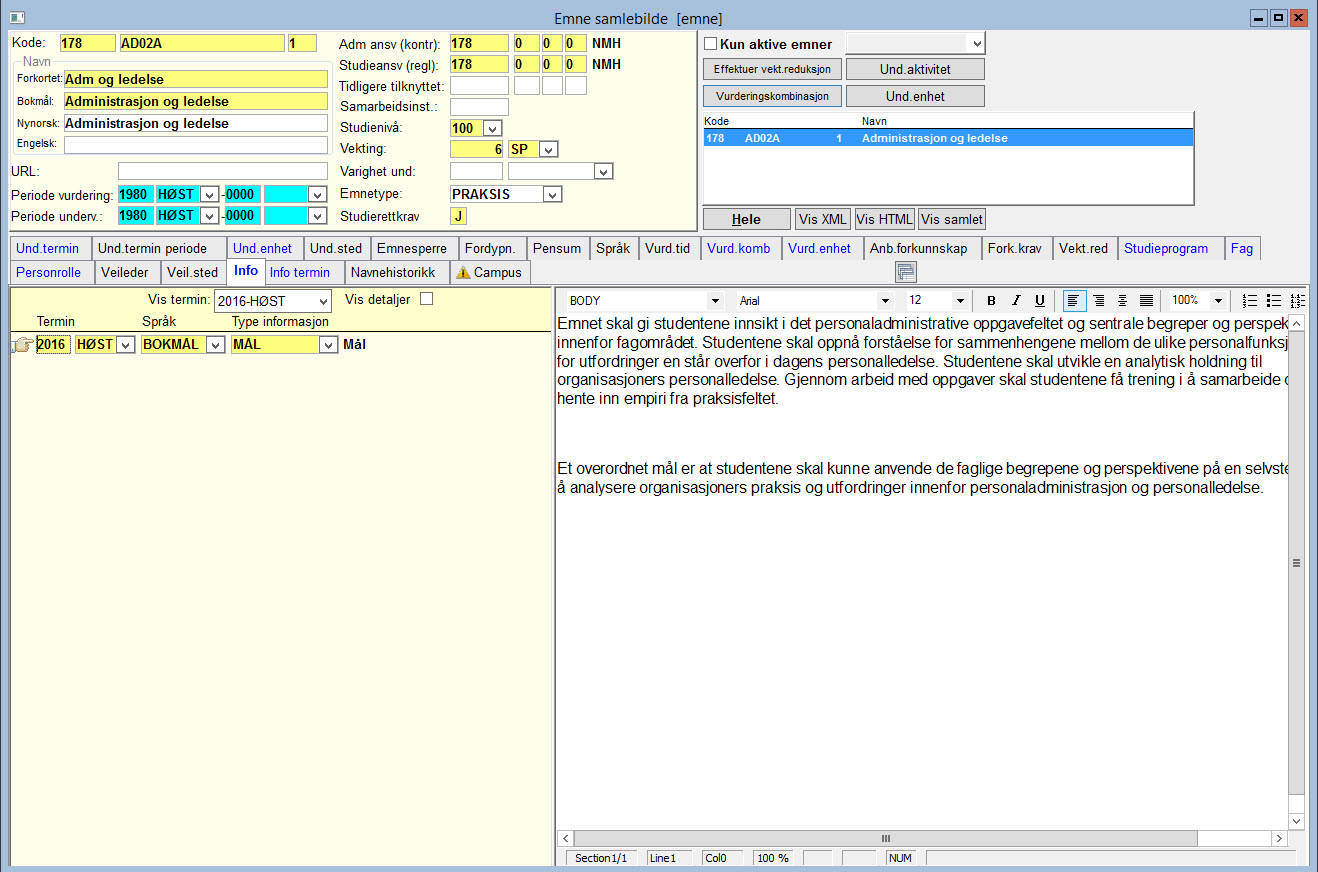This screenshot has width=1318, height=872.
Task: Tick the Vis detaljer checkbox
Action: pyautogui.click(x=427, y=299)
